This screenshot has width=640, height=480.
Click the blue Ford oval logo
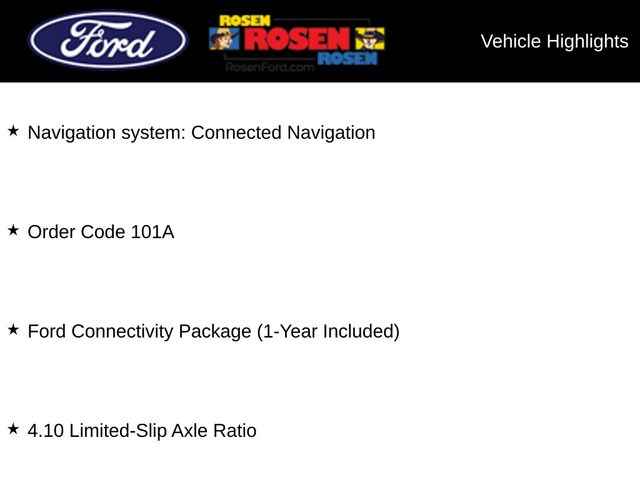[x=108, y=41]
